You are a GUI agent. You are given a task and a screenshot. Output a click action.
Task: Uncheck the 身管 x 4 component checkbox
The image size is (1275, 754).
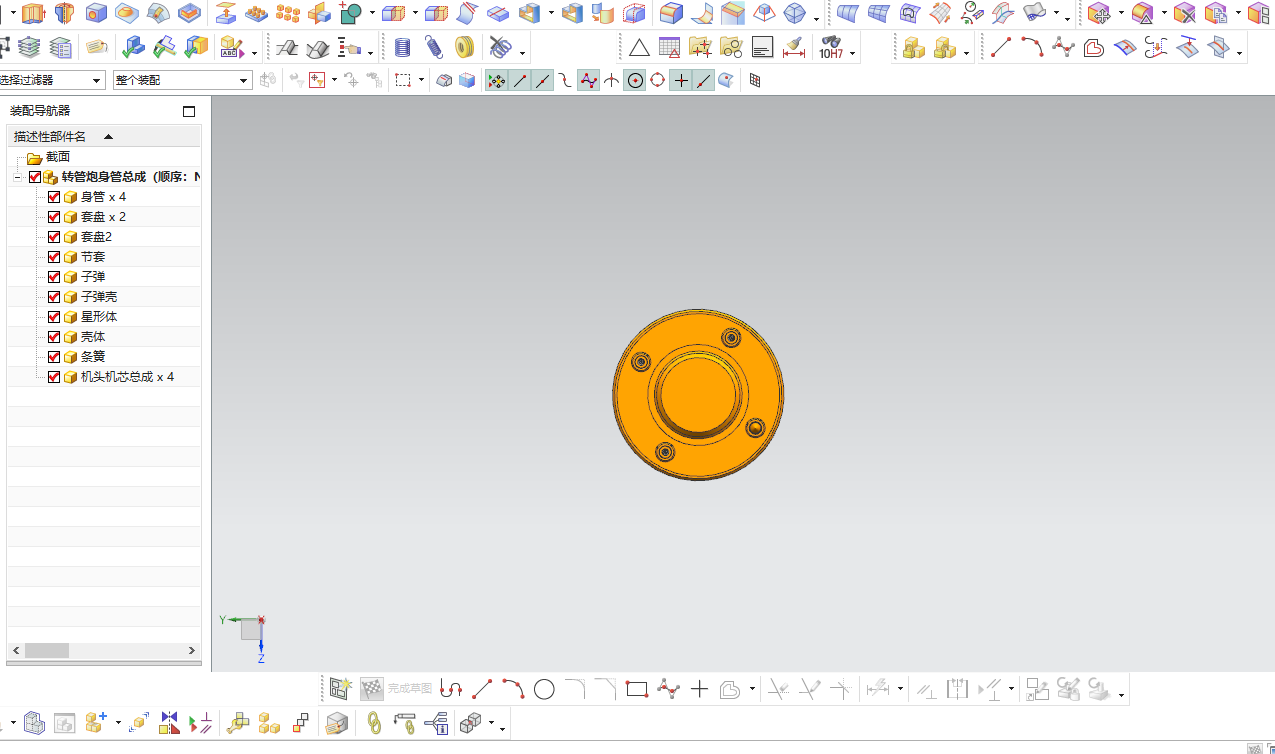coord(54,197)
